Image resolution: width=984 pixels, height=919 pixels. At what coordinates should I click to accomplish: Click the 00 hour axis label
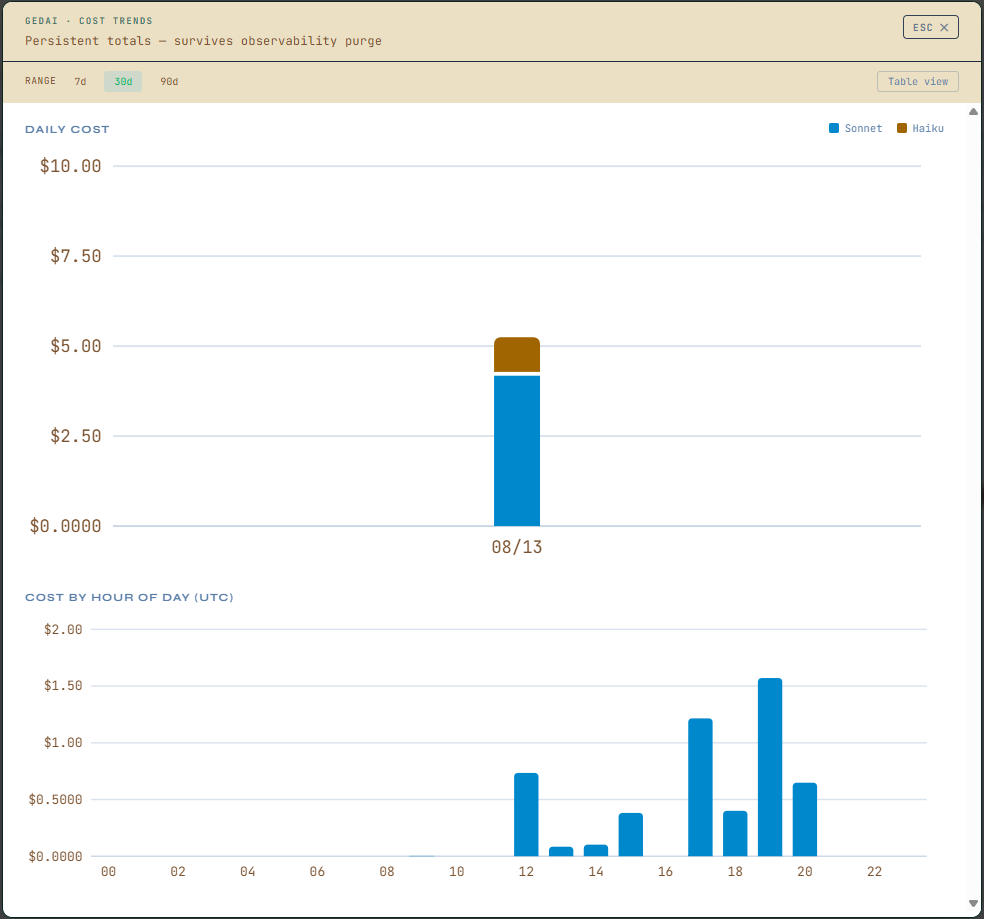click(x=108, y=871)
